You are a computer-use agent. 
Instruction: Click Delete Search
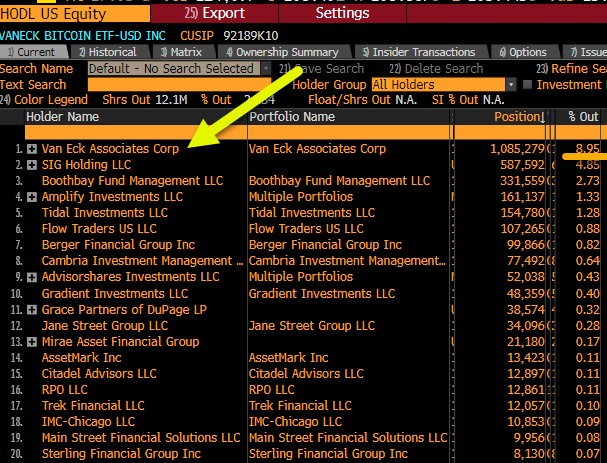tap(436, 69)
